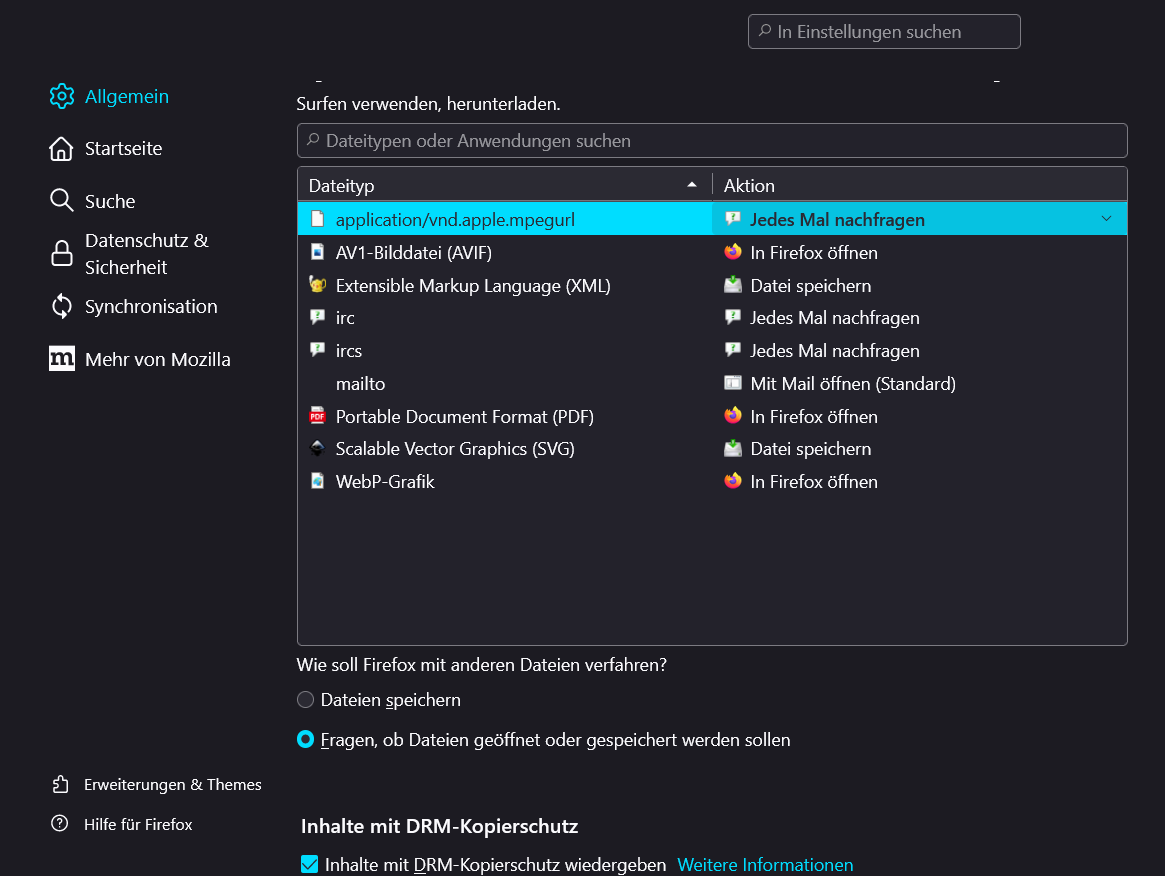1165x876 pixels.
Task: Click Jedes Mal nachfragen for ircs
Action: pyautogui.click(x=835, y=351)
